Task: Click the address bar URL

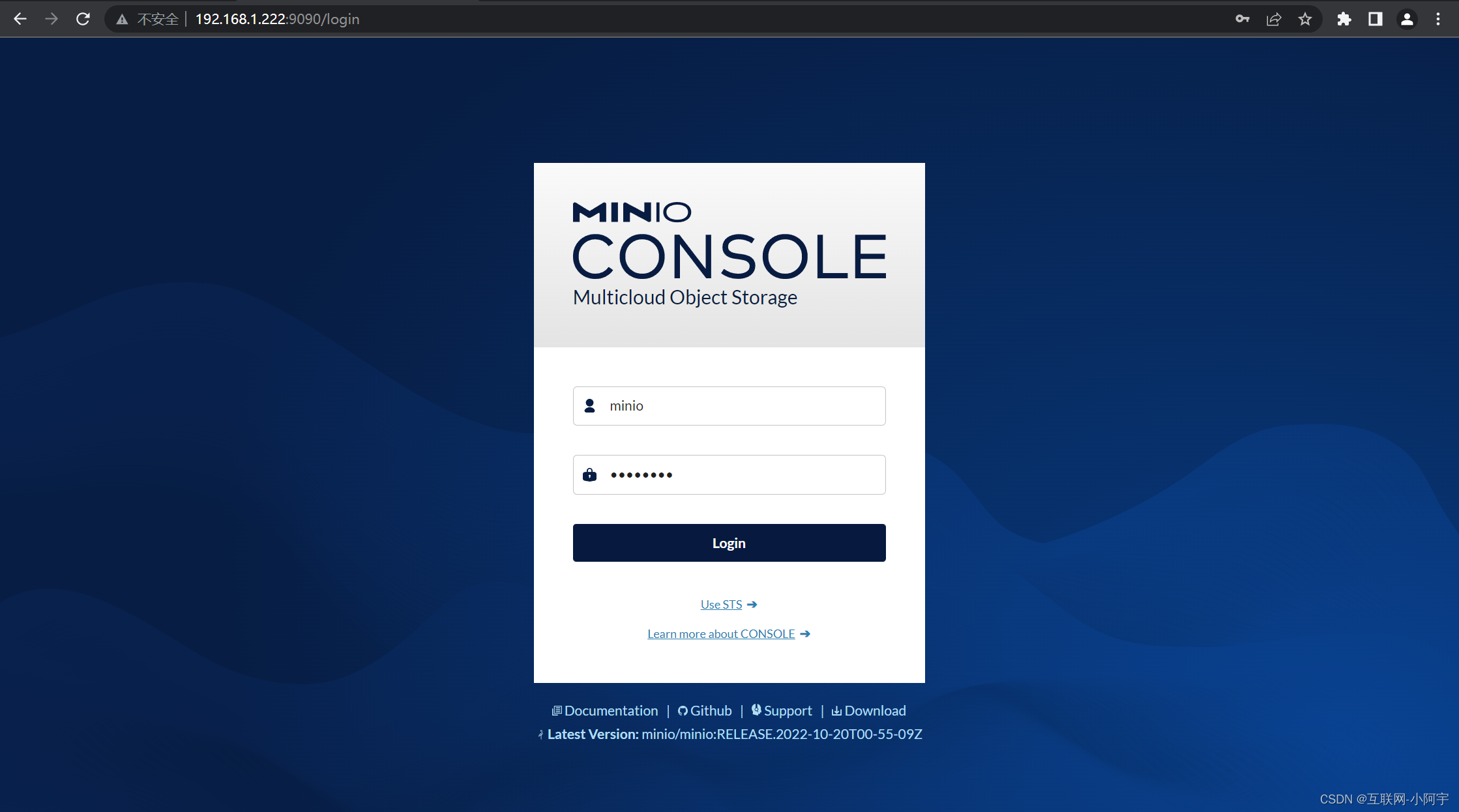Action: click(277, 19)
